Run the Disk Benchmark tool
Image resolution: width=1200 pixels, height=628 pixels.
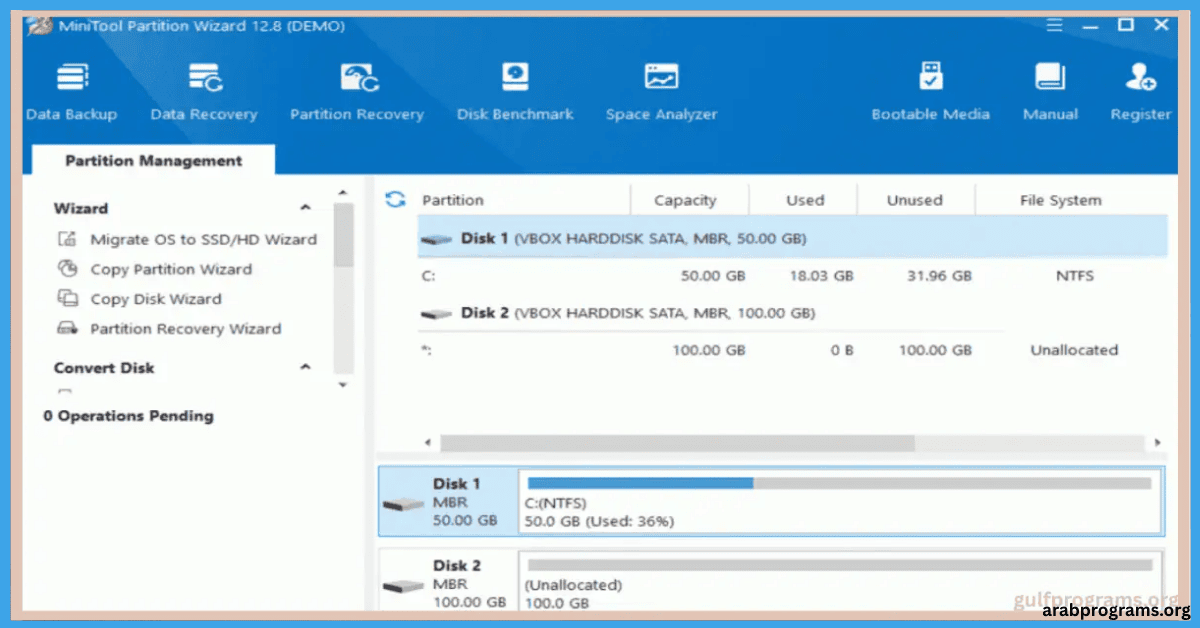pyautogui.click(x=515, y=92)
